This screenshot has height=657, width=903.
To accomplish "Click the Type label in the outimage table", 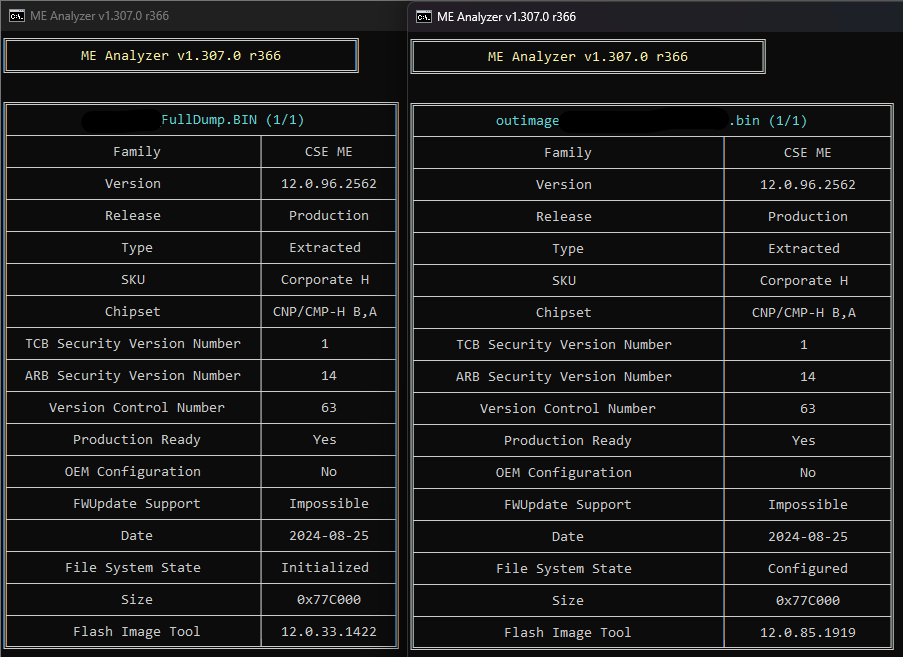I will point(567,249).
